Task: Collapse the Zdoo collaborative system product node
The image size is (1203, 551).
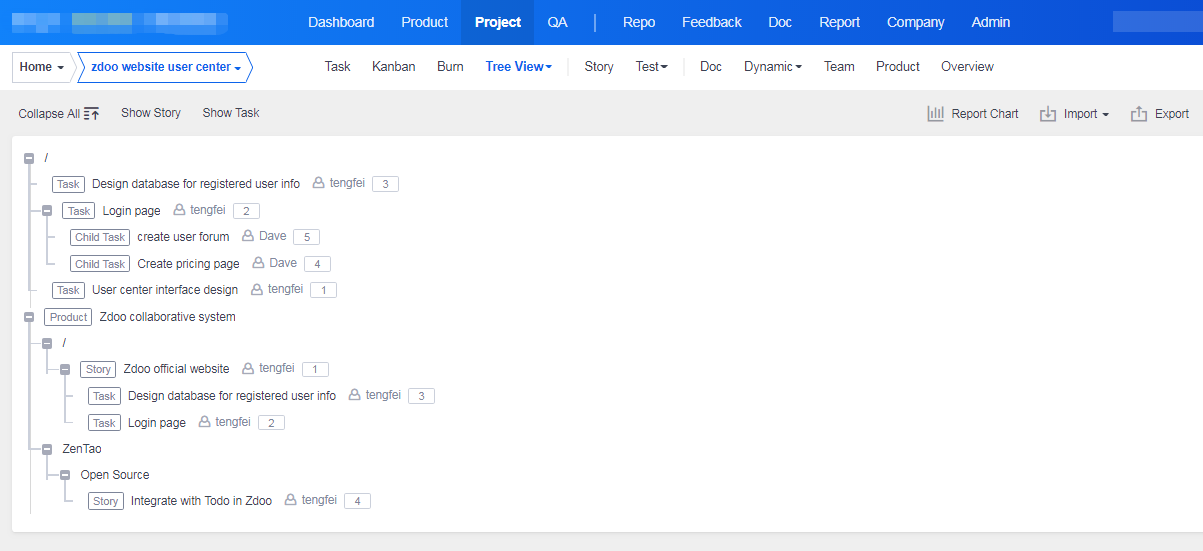Action: 29,317
